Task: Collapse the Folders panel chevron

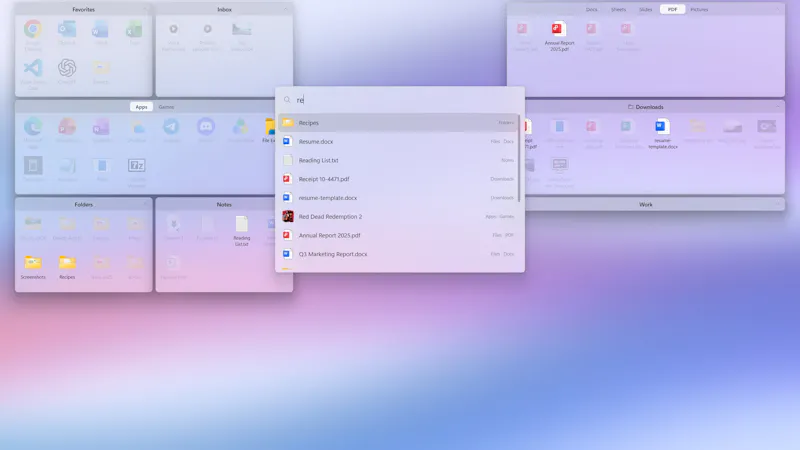Action: point(145,205)
